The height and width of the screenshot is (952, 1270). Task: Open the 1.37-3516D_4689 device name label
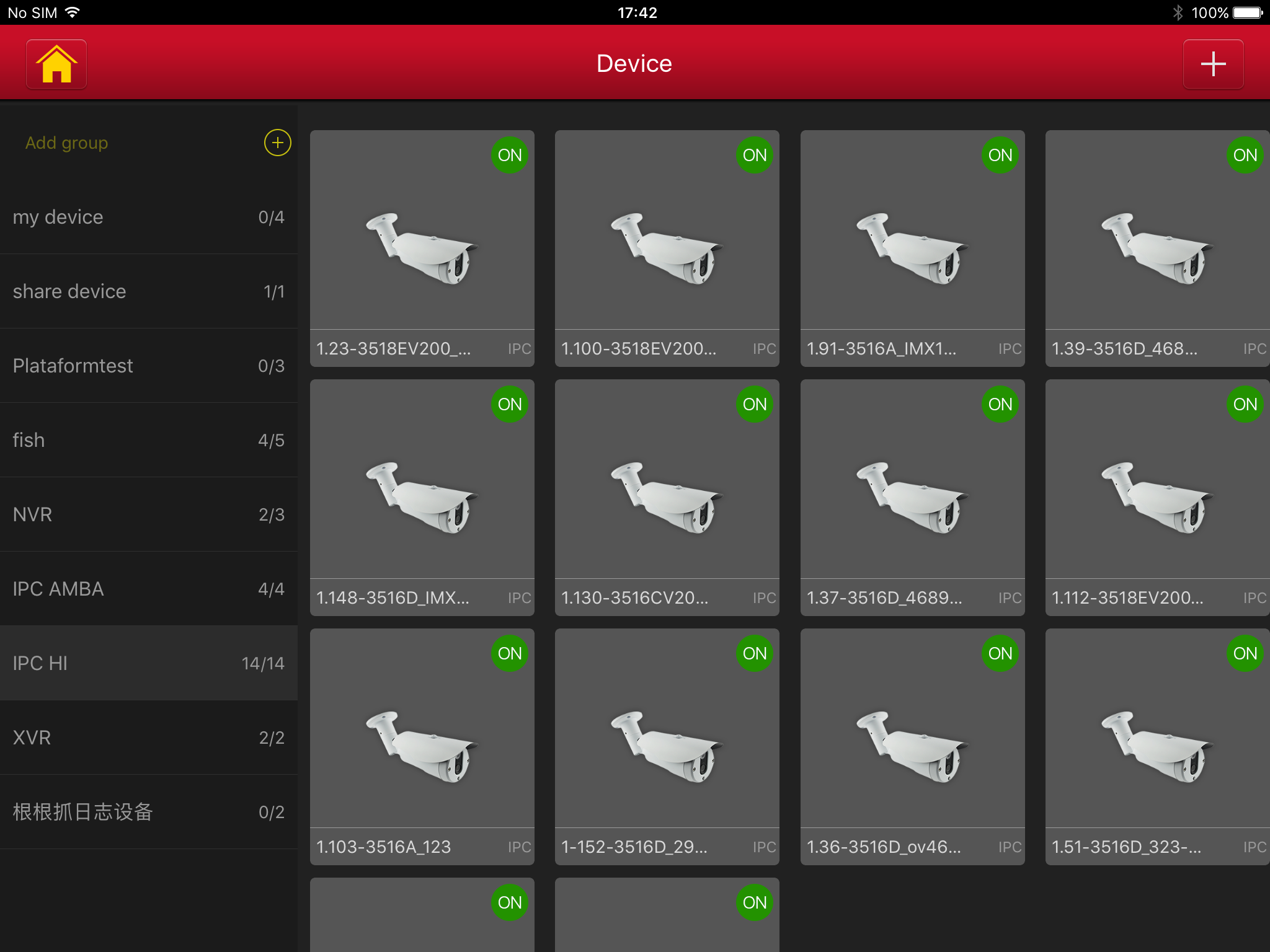tap(884, 597)
